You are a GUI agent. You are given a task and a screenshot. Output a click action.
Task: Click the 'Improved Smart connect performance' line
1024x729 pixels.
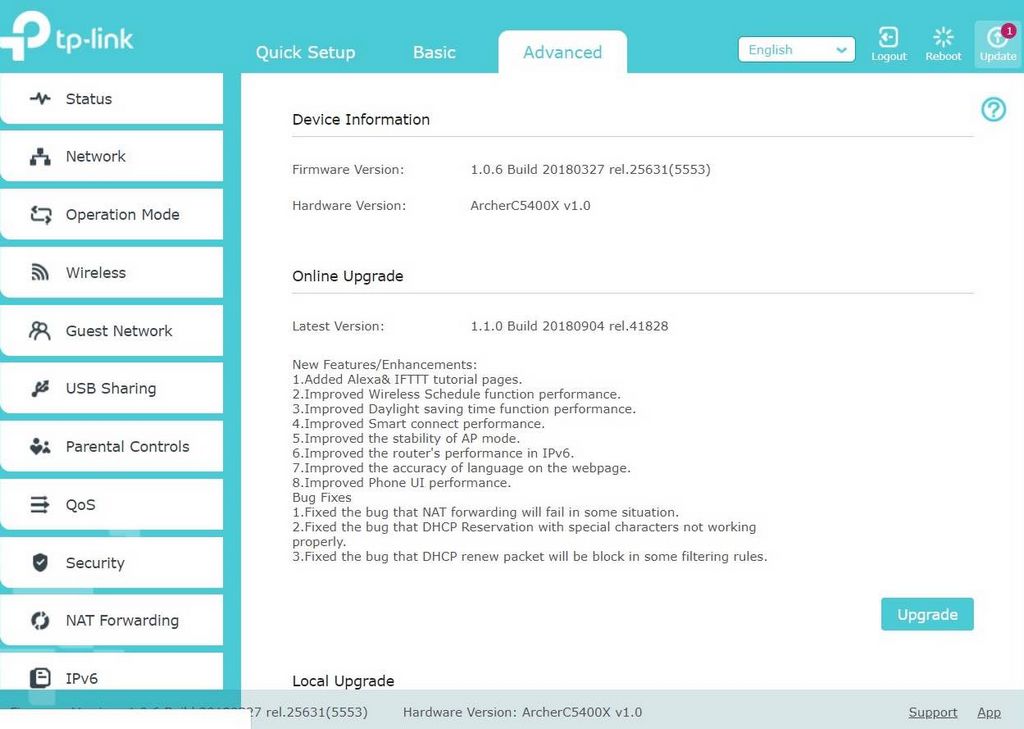(418, 424)
